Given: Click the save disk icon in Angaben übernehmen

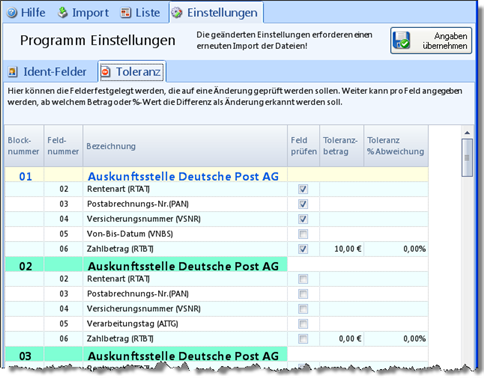Looking at the screenshot, I should [401, 40].
